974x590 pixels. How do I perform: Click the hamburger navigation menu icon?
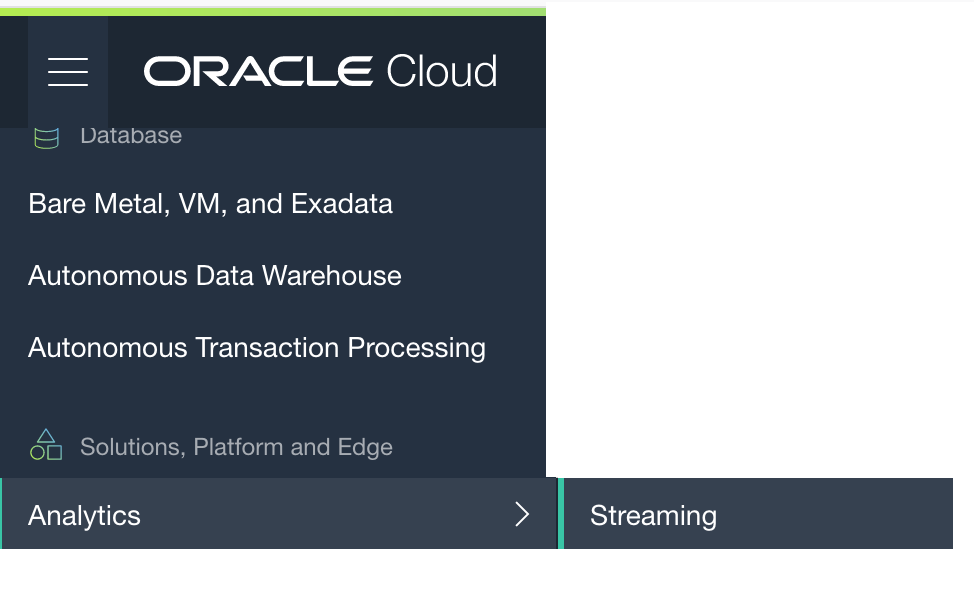(68, 72)
